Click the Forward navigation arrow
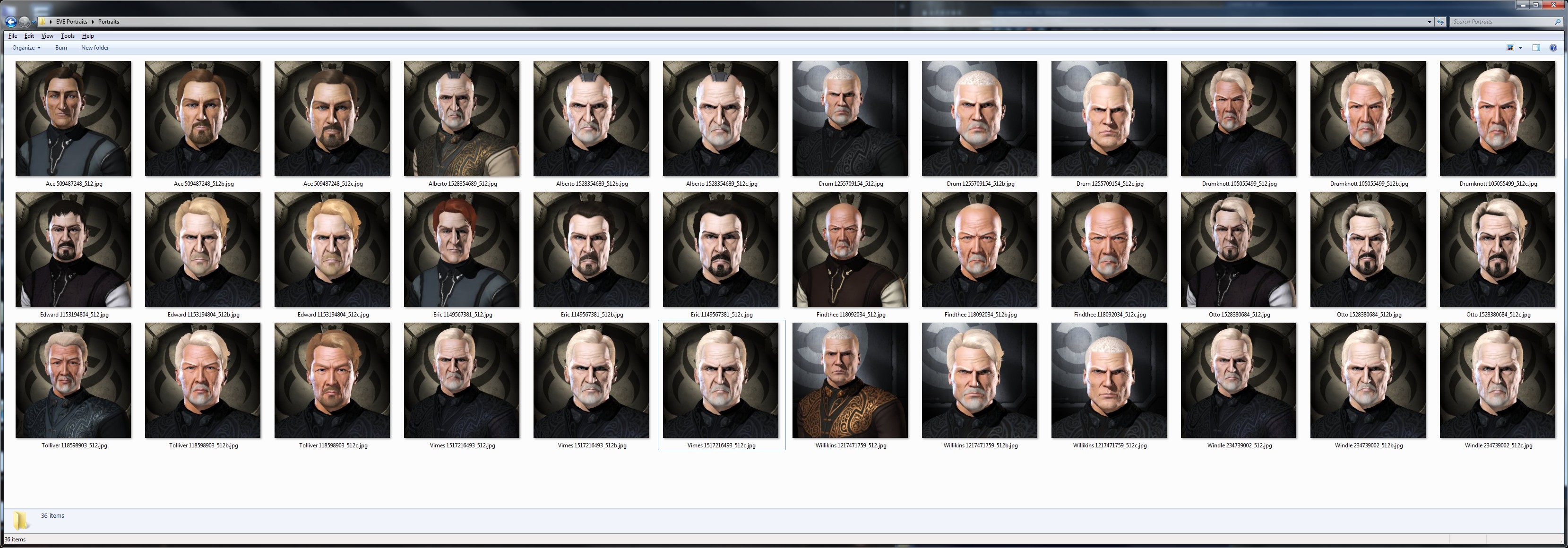Image resolution: width=1568 pixels, height=548 pixels. [x=24, y=22]
